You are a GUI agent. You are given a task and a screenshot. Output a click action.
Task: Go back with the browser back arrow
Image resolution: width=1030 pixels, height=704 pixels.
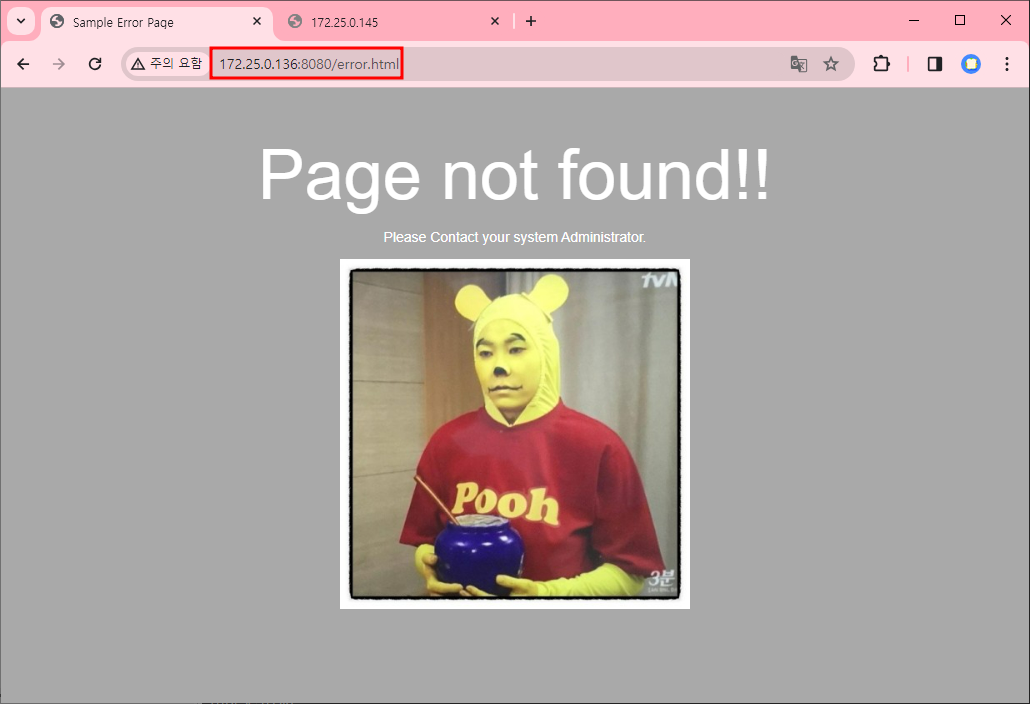click(x=23, y=64)
